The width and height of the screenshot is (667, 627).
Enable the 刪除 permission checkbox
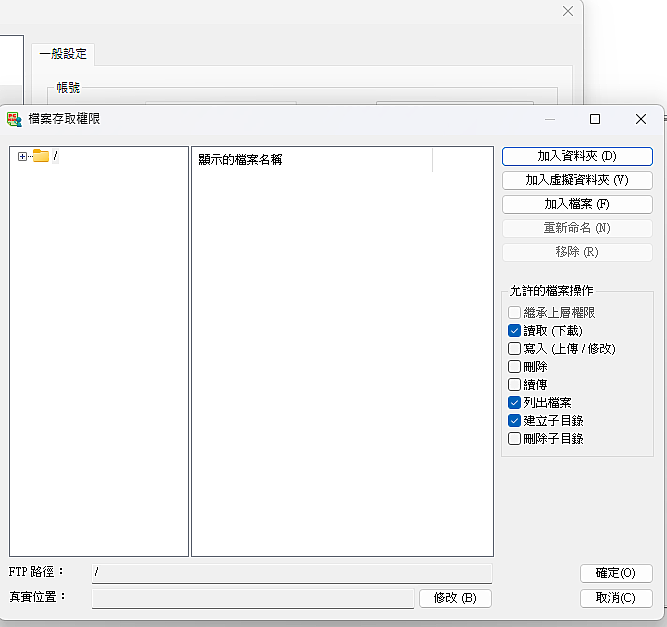[x=514, y=367]
